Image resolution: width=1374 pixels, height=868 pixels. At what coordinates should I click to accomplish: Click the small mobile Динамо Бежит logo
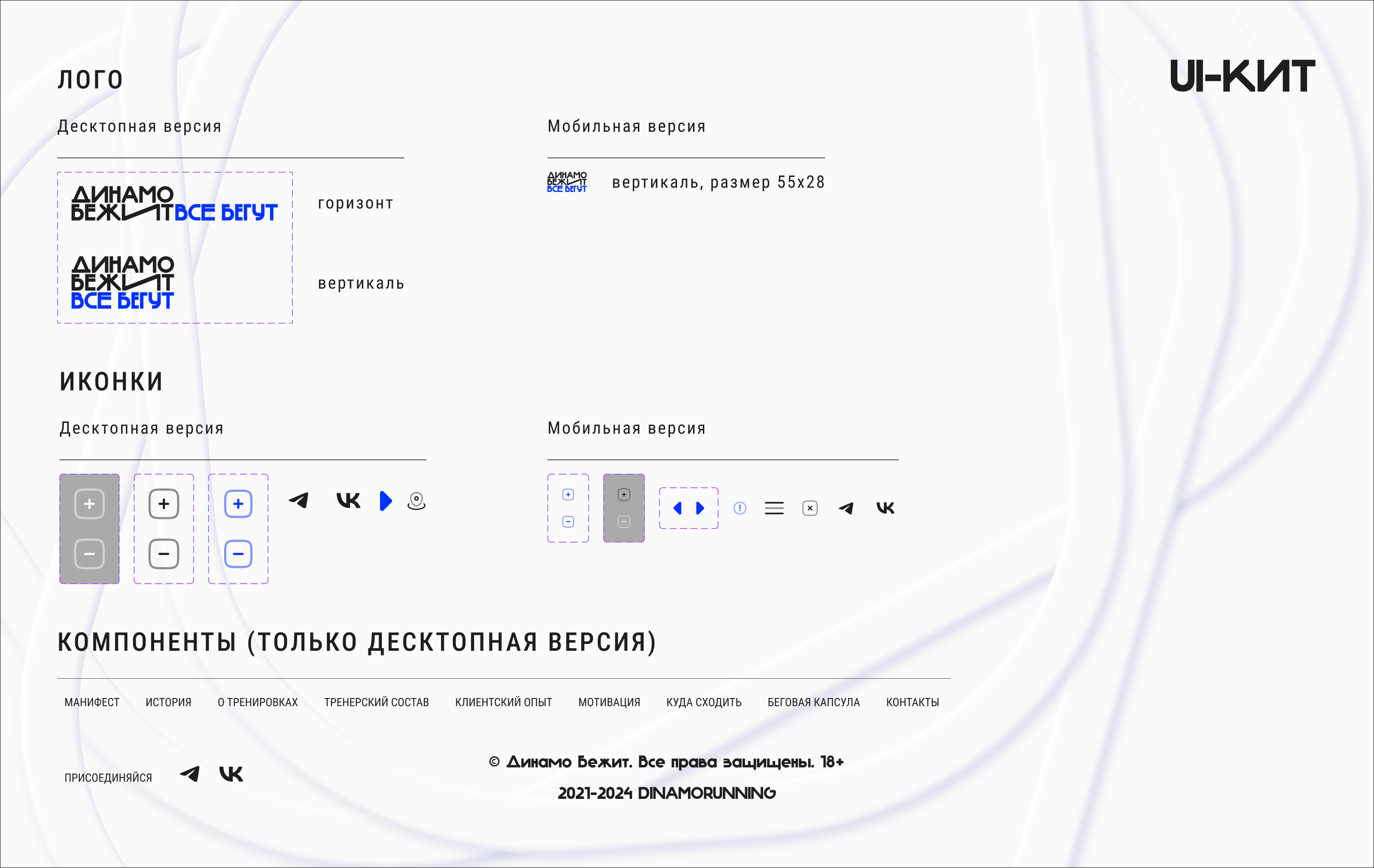coord(567,182)
